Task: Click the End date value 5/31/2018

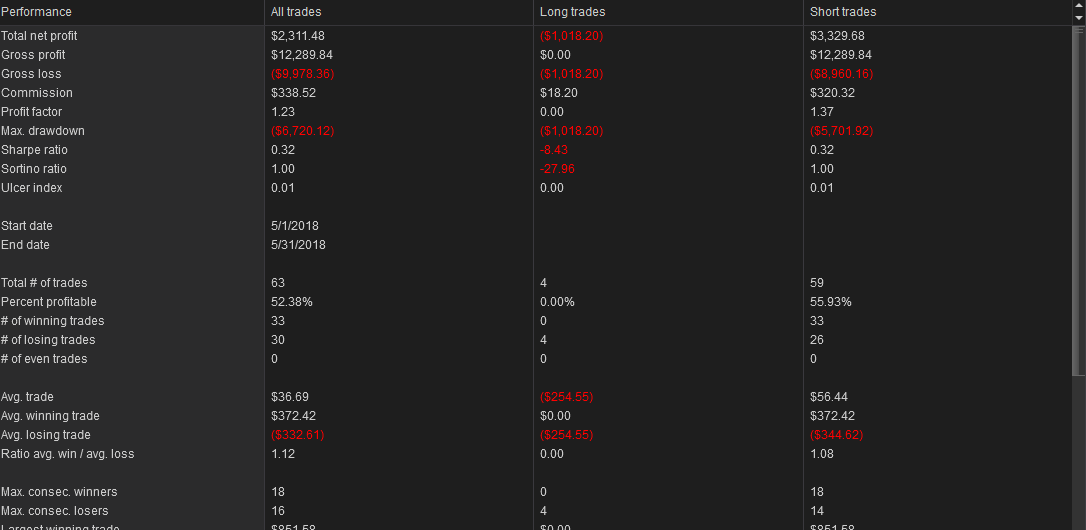Action: tap(299, 245)
